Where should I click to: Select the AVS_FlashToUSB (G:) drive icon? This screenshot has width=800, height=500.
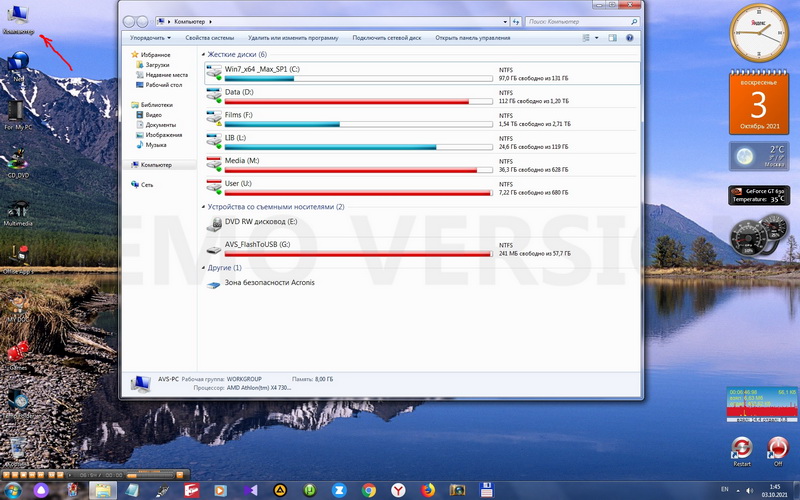point(214,250)
